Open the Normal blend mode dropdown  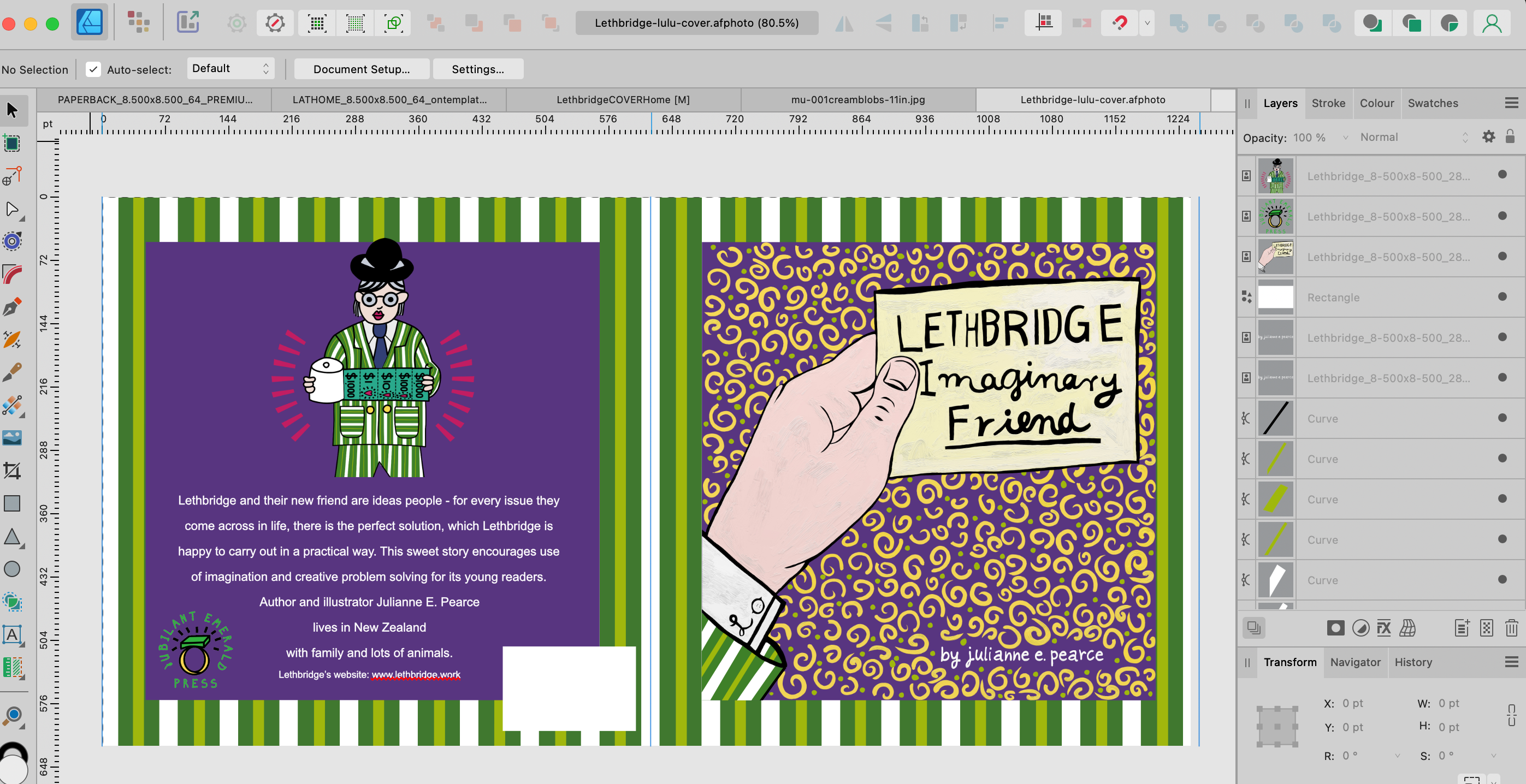click(1413, 138)
